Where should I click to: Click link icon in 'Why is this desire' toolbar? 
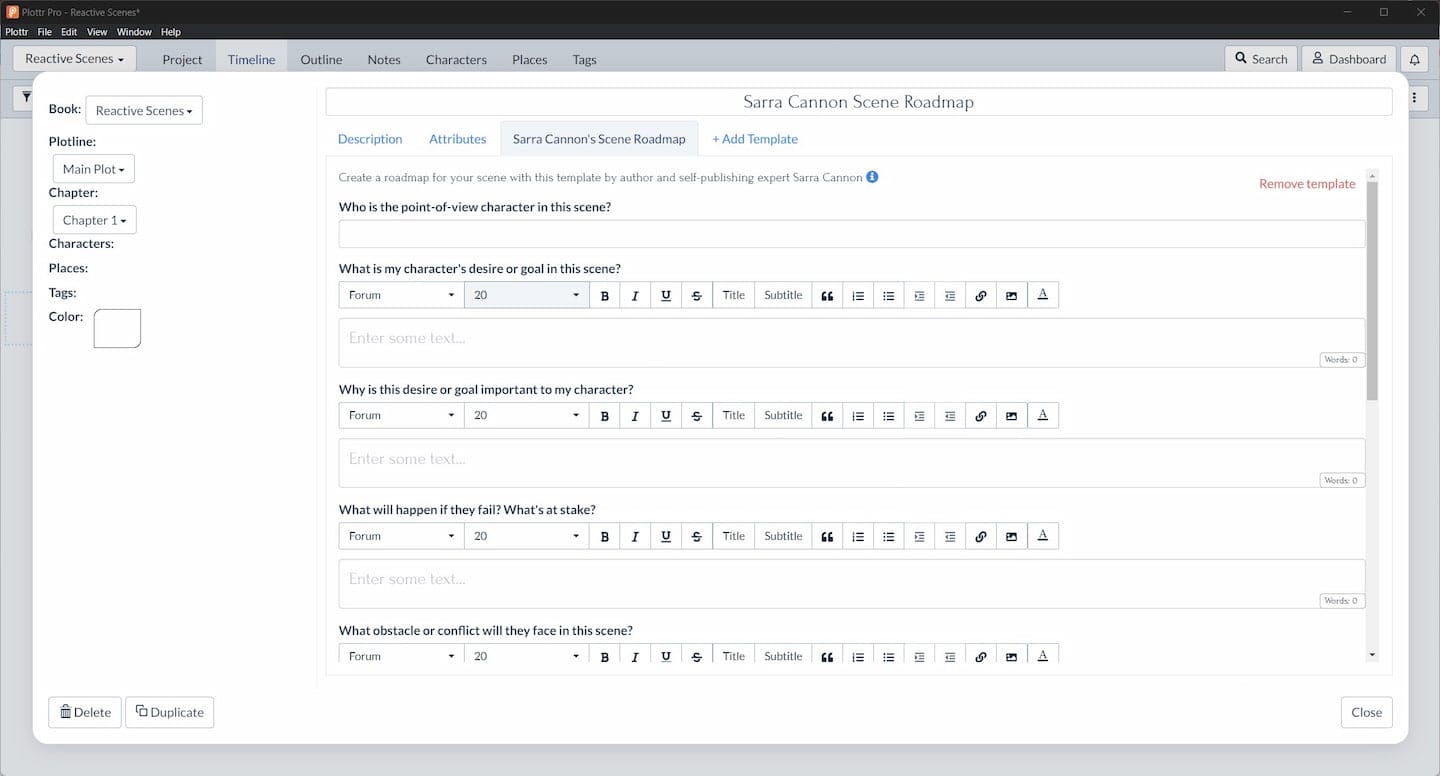981,416
